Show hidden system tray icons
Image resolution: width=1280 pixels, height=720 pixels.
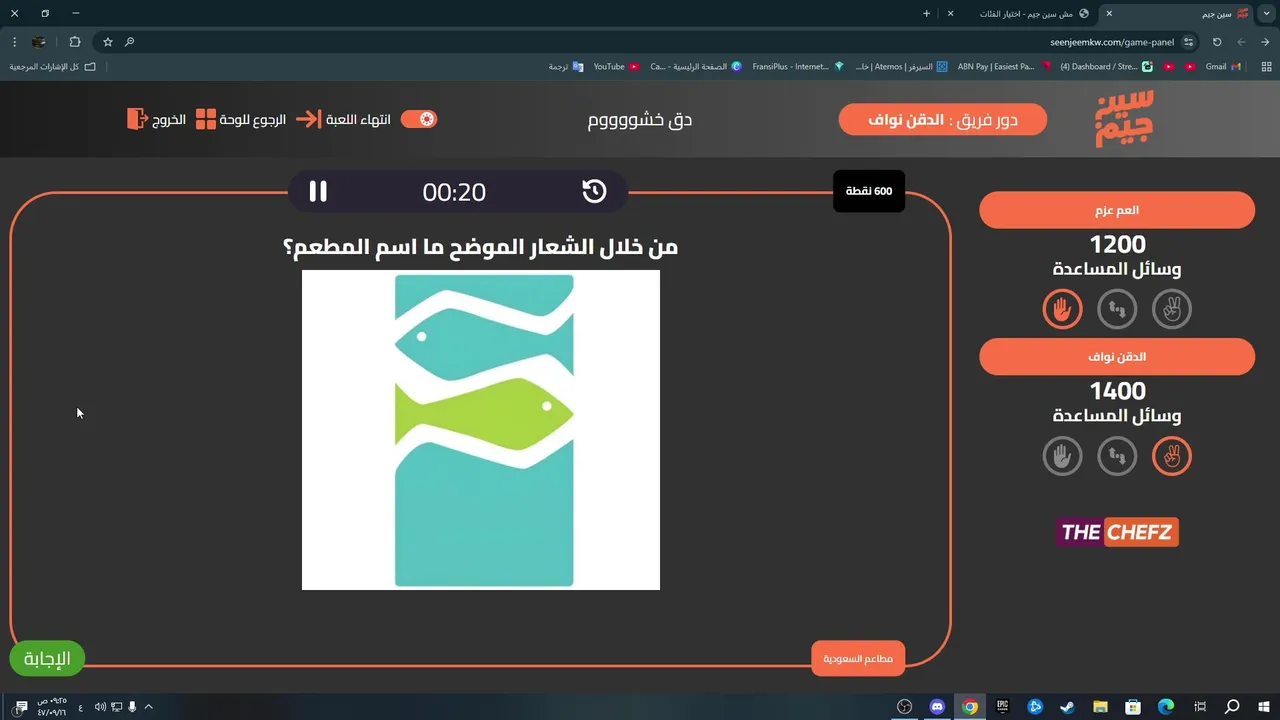tap(149, 707)
